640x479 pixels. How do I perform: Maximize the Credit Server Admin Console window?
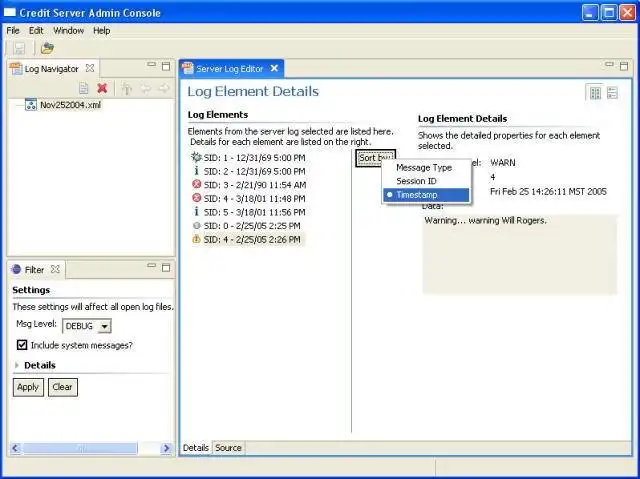tap(609, 13)
